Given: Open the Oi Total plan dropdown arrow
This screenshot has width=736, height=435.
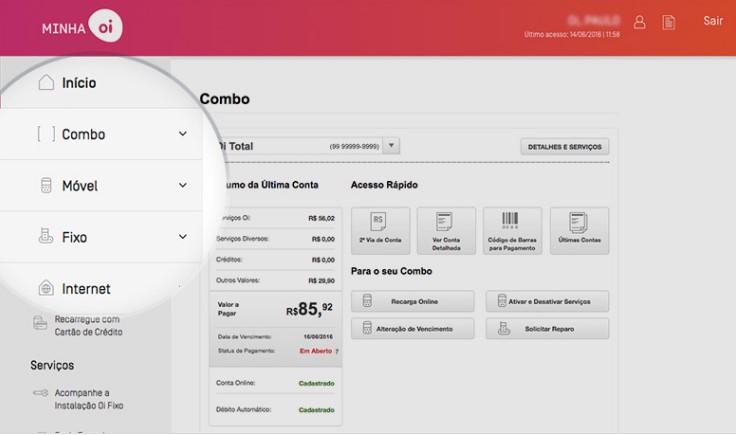Looking at the screenshot, I should click(x=391, y=145).
